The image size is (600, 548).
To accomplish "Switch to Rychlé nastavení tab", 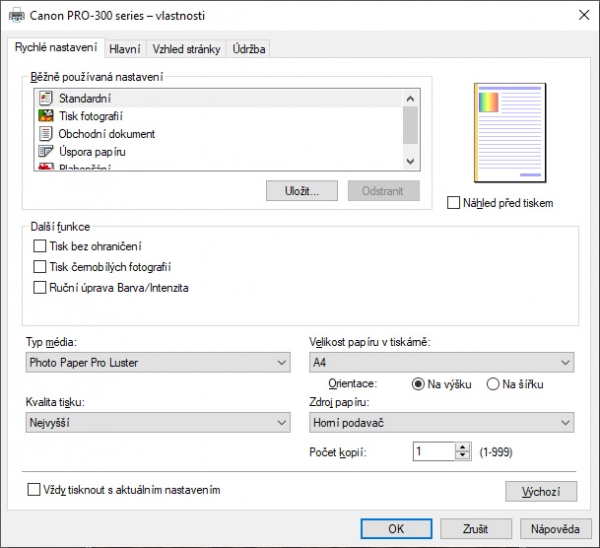I will point(56,47).
